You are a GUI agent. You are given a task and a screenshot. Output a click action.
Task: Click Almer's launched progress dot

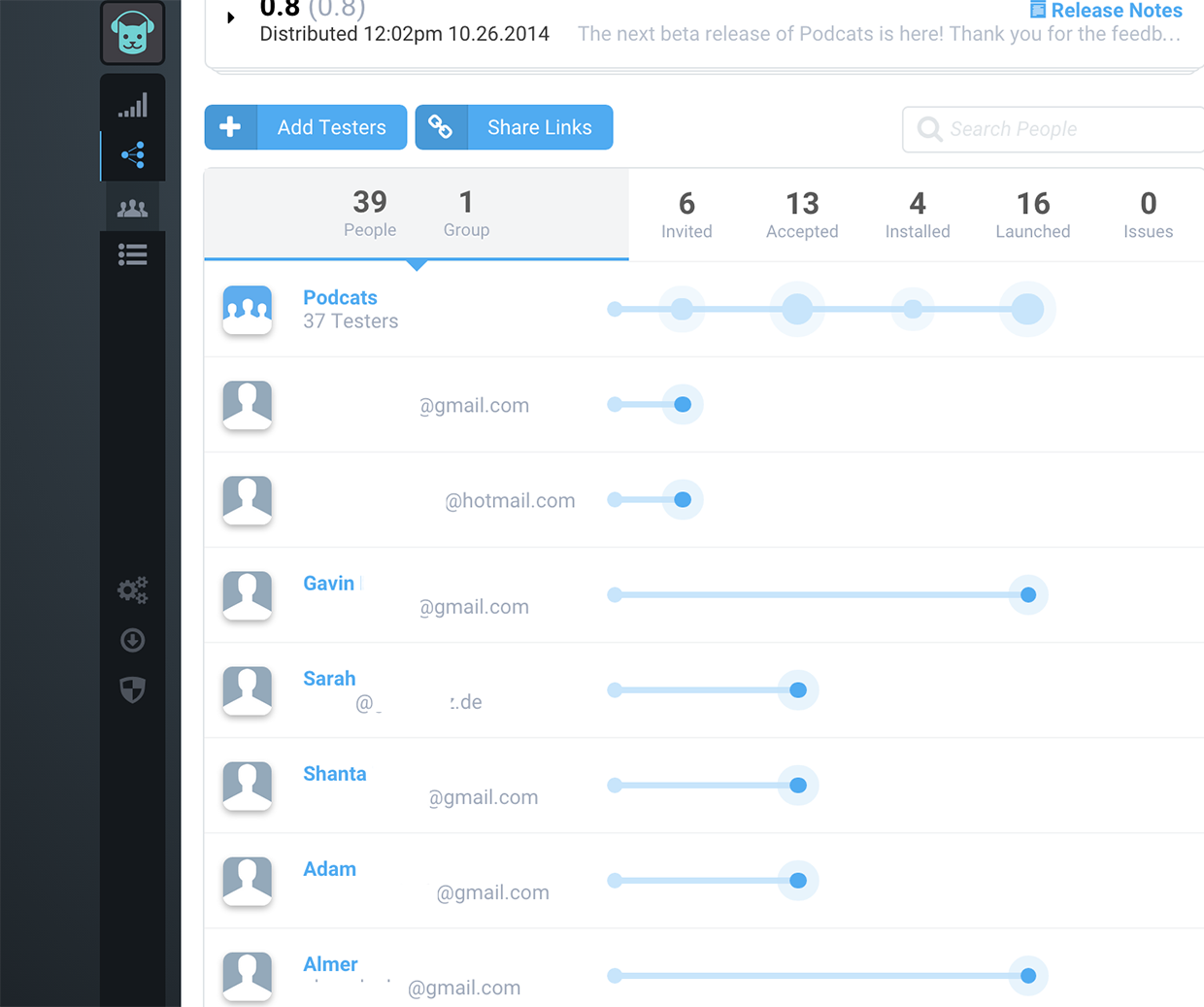pos(1028,976)
